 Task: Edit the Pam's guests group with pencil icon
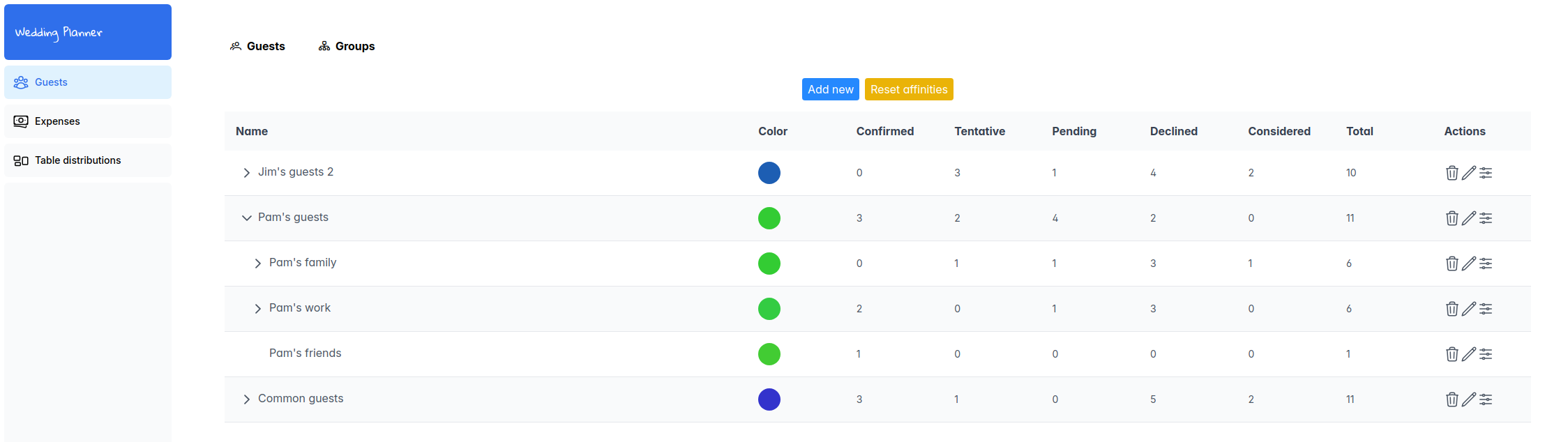tap(1468, 218)
